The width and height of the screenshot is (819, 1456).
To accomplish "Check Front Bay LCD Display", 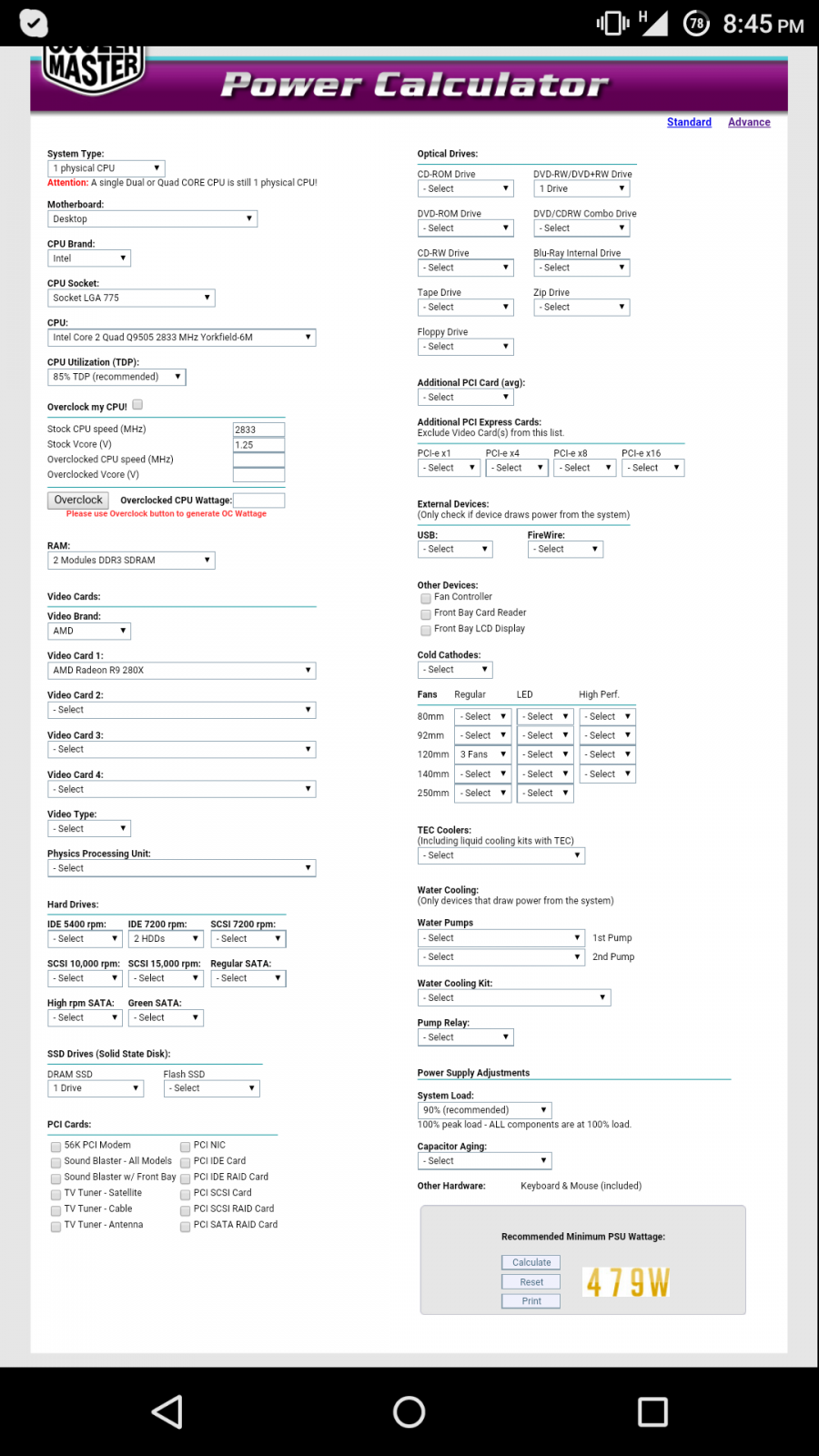I will click(x=425, y=630).
